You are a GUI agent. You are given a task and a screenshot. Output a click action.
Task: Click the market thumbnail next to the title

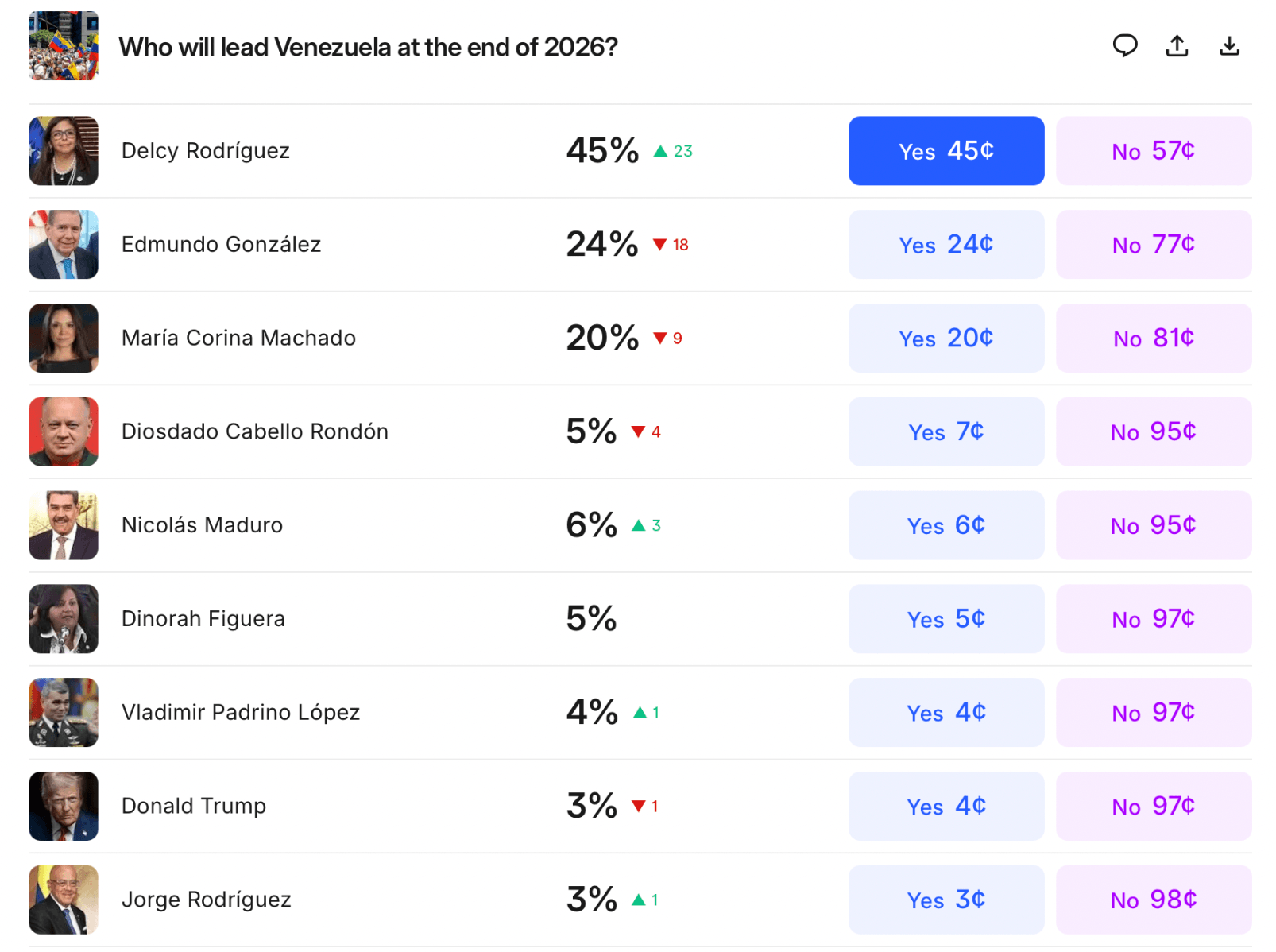click(x=64, y=46)
